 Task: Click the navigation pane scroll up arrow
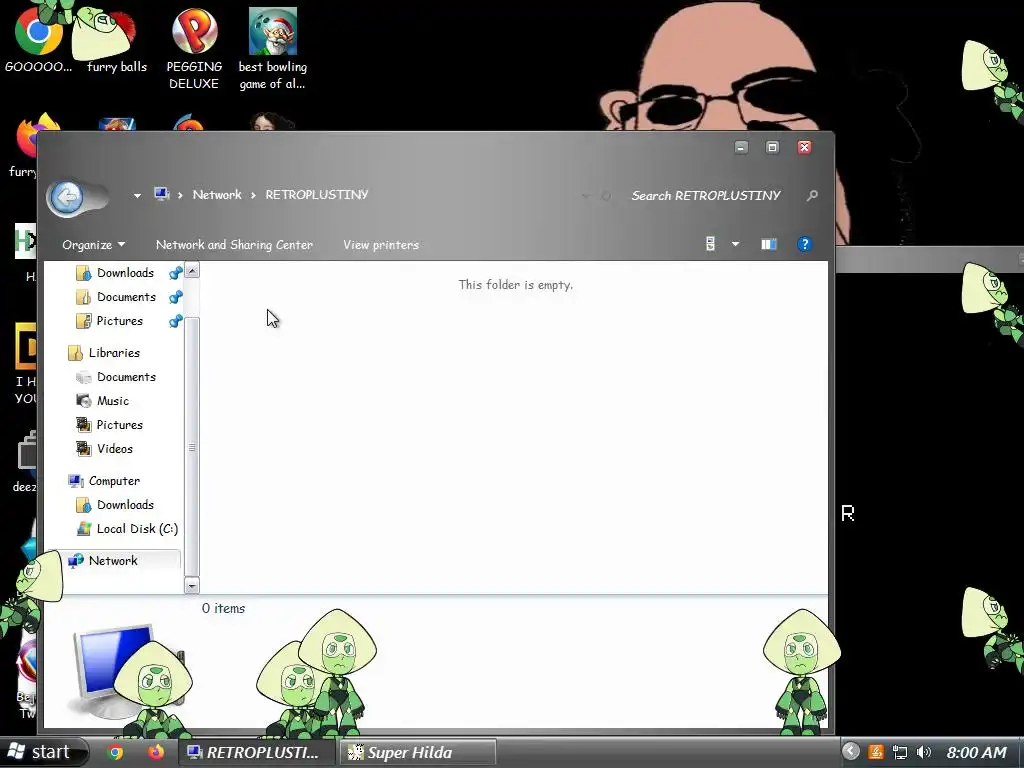(192, 270)
